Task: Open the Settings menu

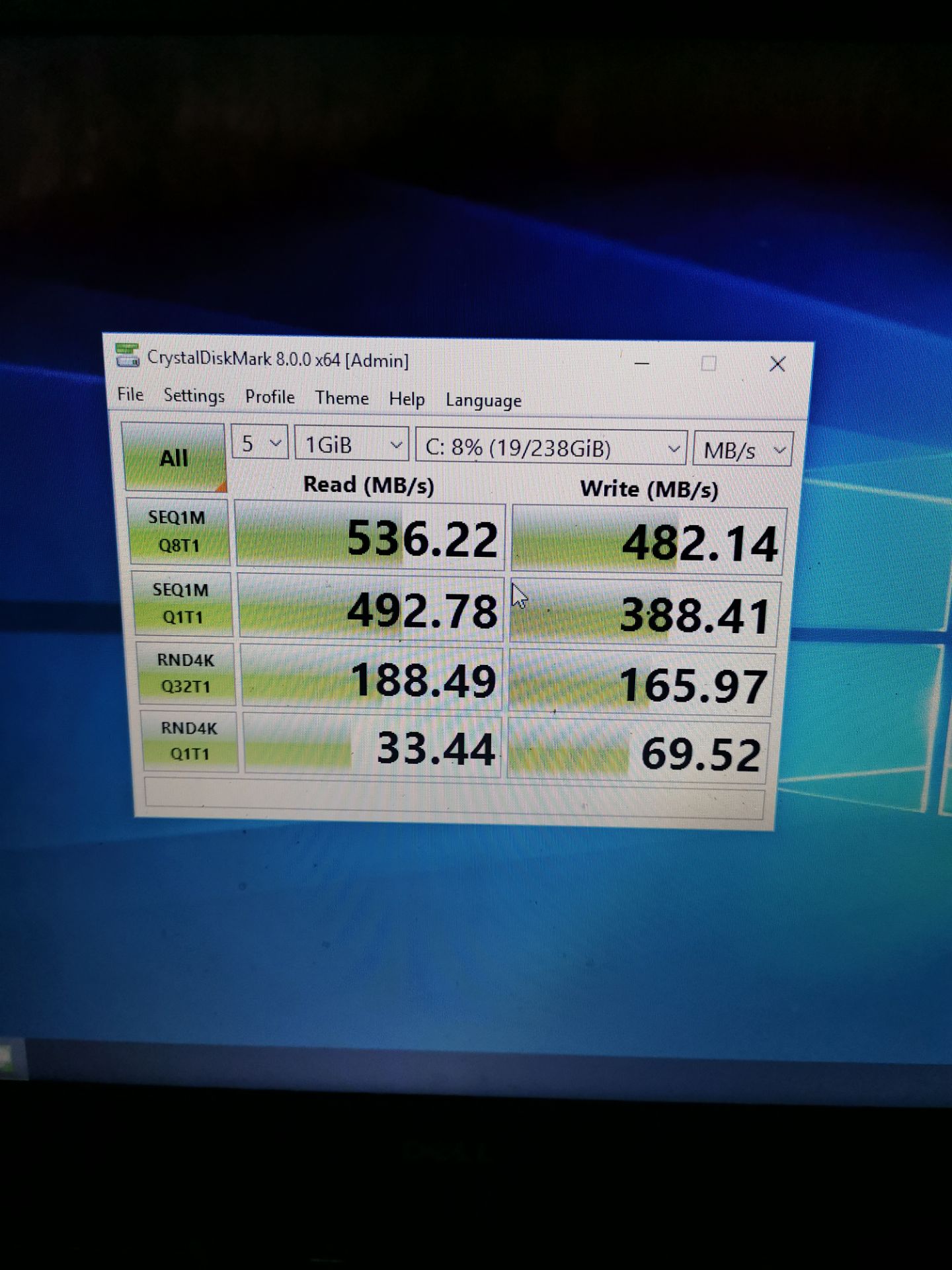Action: point(194,396)
